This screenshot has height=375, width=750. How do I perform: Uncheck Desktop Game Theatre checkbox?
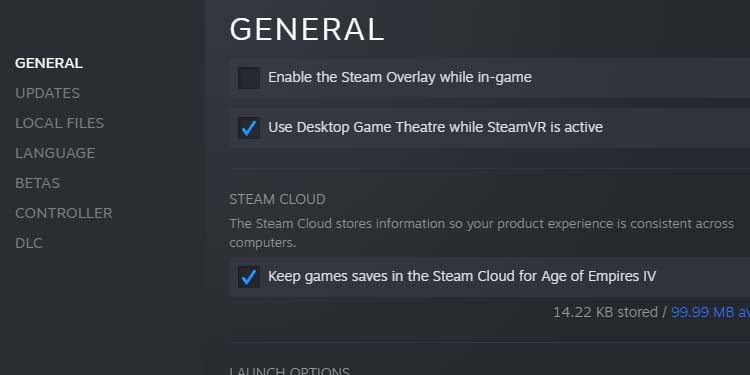point(249,128)
